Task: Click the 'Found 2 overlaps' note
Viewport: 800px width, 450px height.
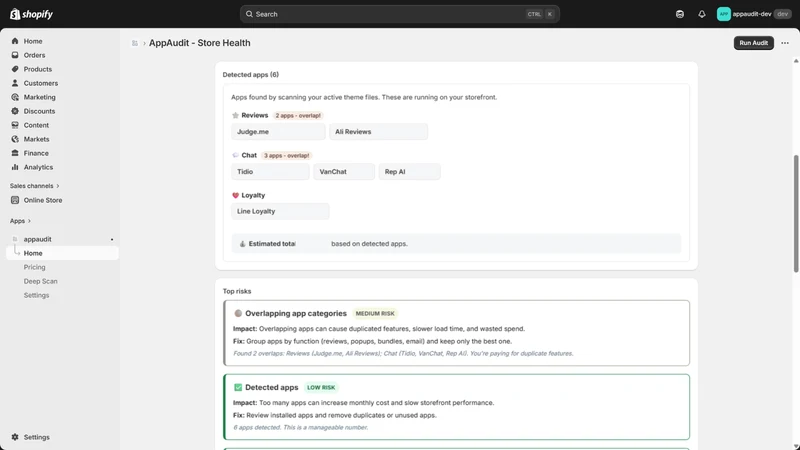Action: [x=403, y=353]
